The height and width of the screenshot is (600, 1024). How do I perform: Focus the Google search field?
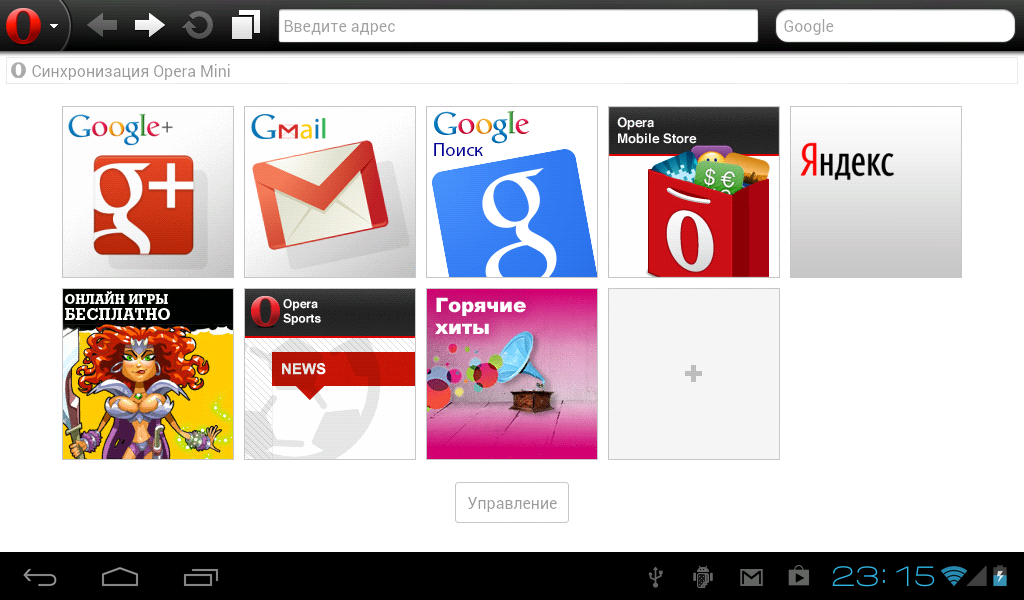pos(895,26)
